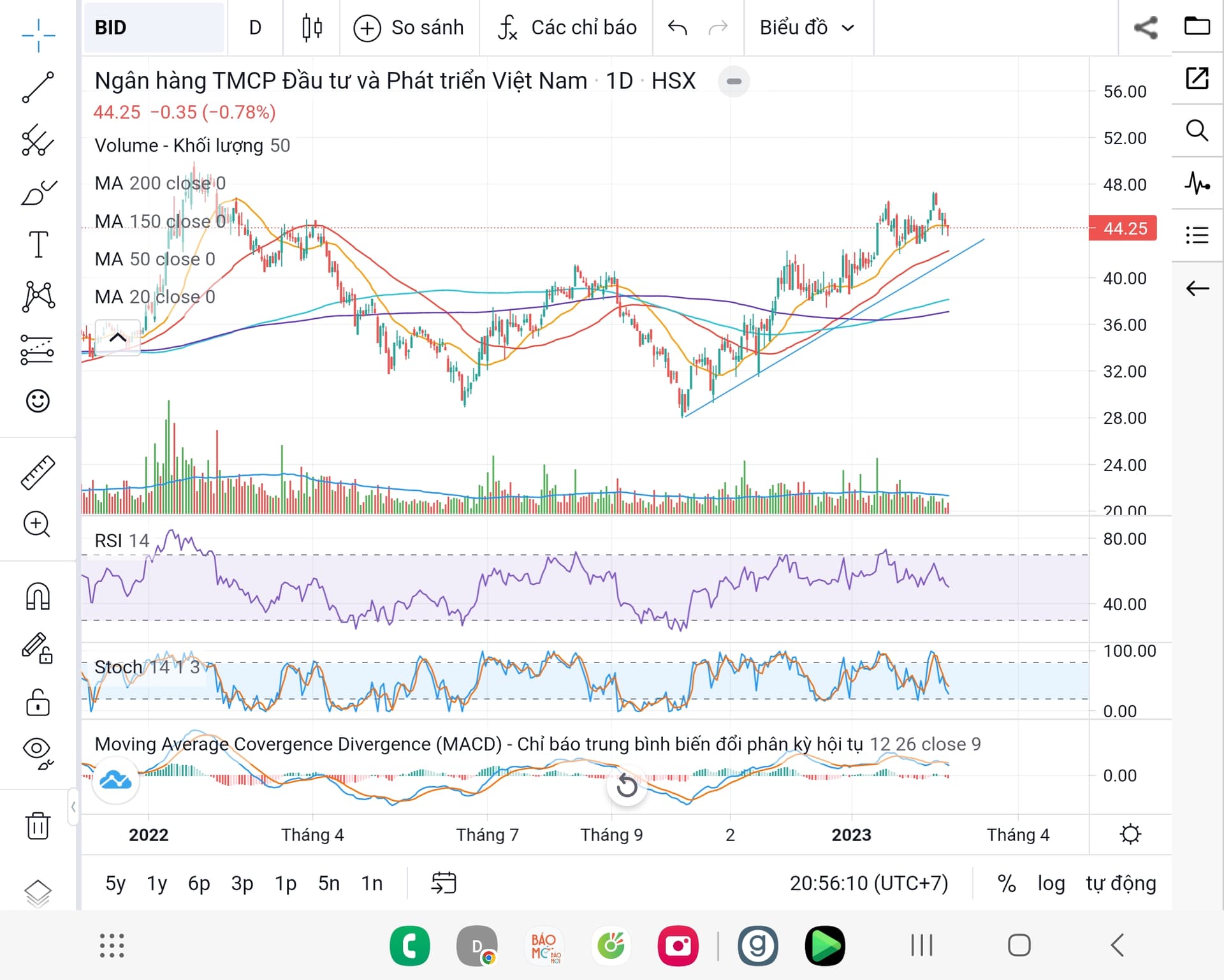1224x980 pixels.
Task: Select the ruler measure tool
Action: [38, 472]
